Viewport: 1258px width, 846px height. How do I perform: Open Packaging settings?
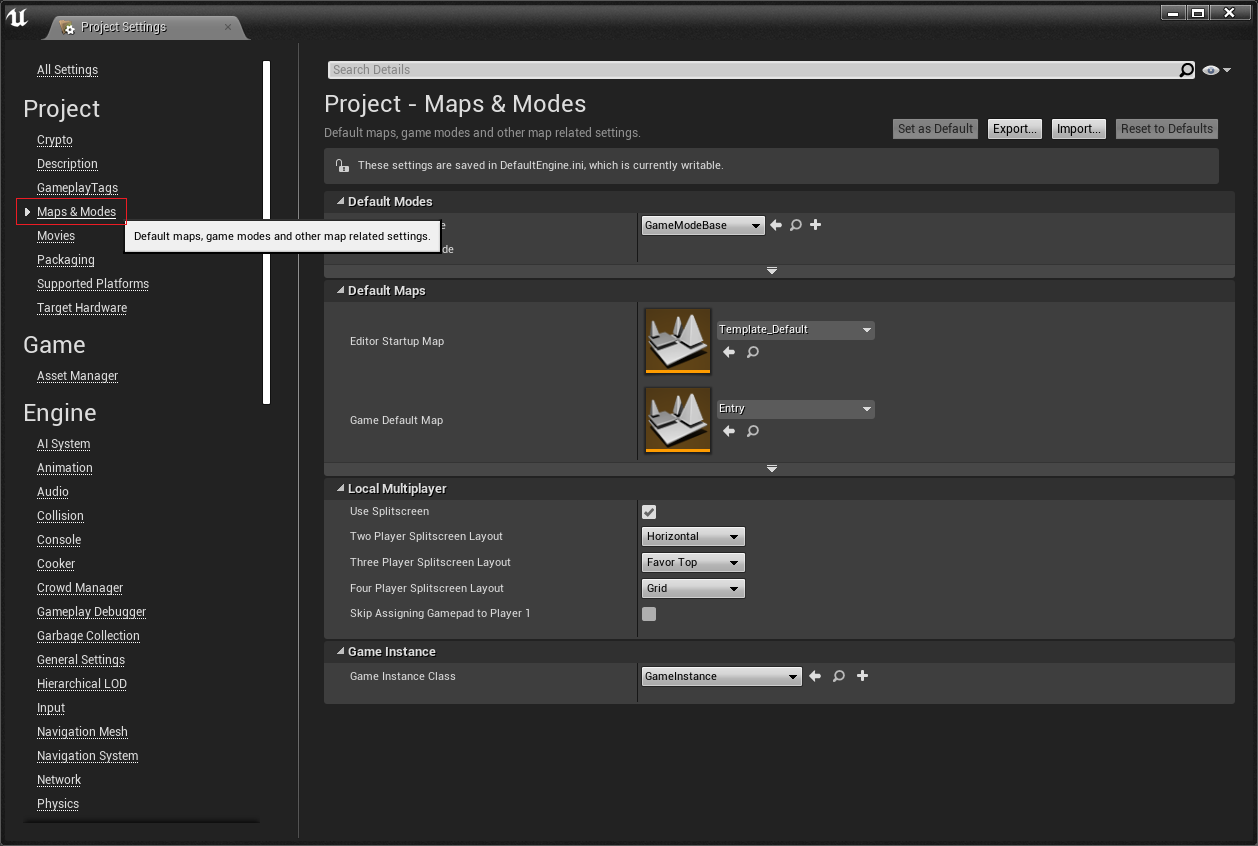[x=66, y=260]
